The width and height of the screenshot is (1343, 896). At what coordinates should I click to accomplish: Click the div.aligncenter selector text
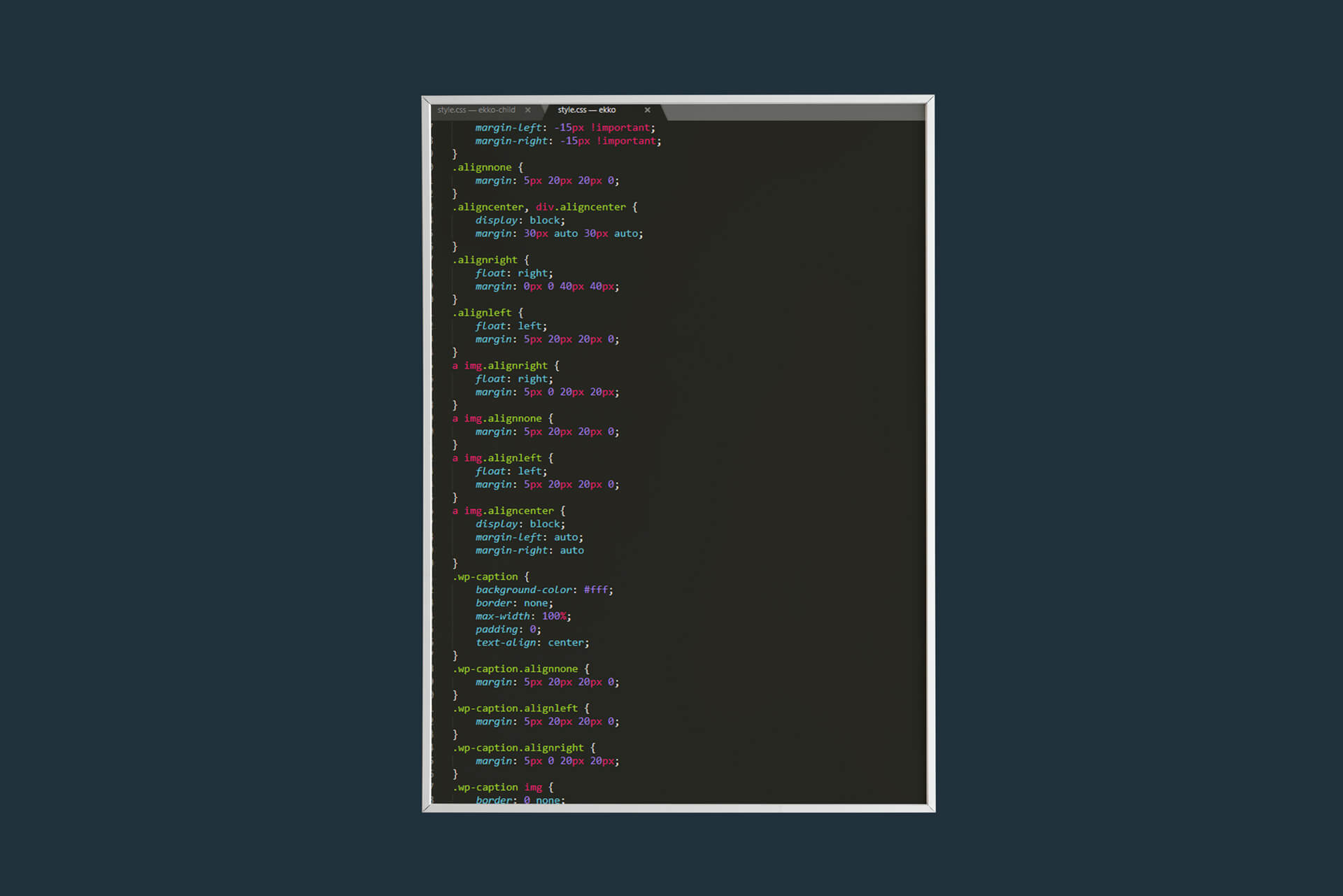pos(581,207)
